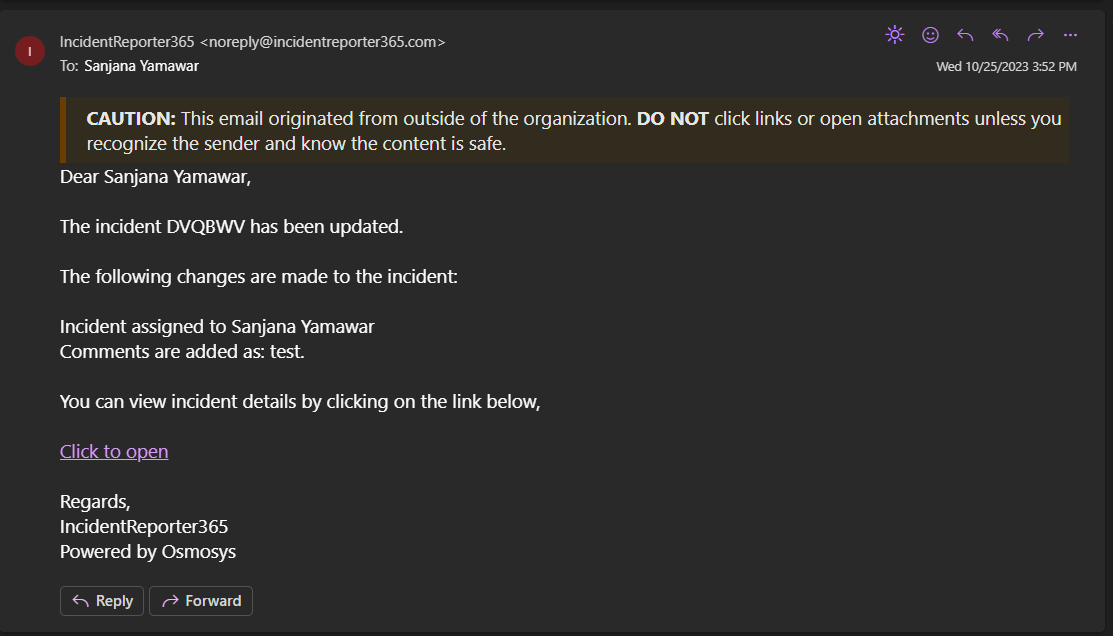Click the noreply@incidentreporter365.com address
The image size is (1113, 636).
(323, 42)
